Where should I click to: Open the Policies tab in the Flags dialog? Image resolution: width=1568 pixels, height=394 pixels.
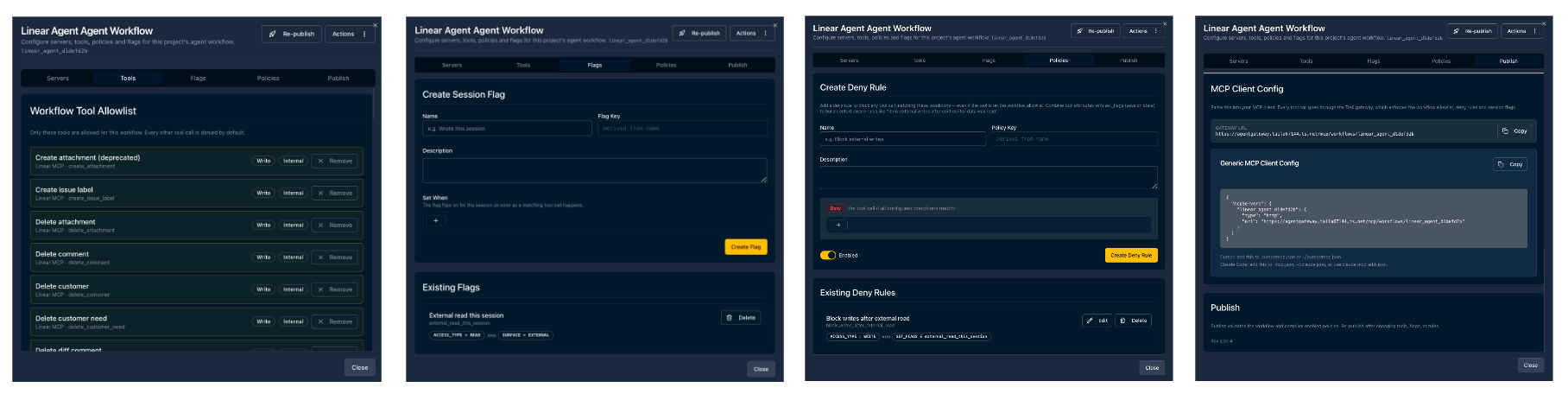[667, 65]
